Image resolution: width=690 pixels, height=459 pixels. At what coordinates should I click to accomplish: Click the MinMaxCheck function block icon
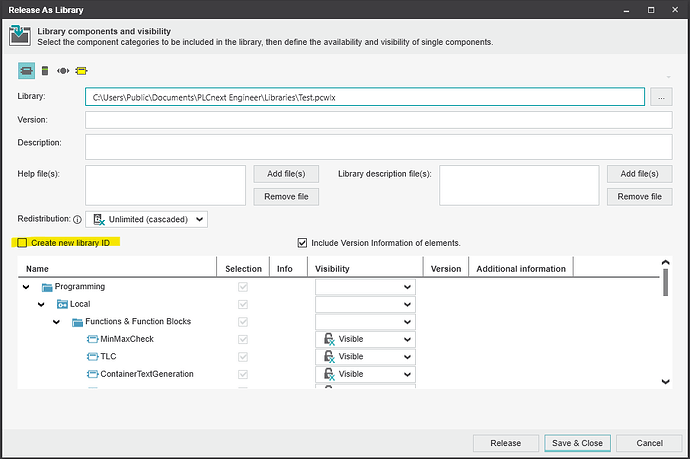click(92, 339)
